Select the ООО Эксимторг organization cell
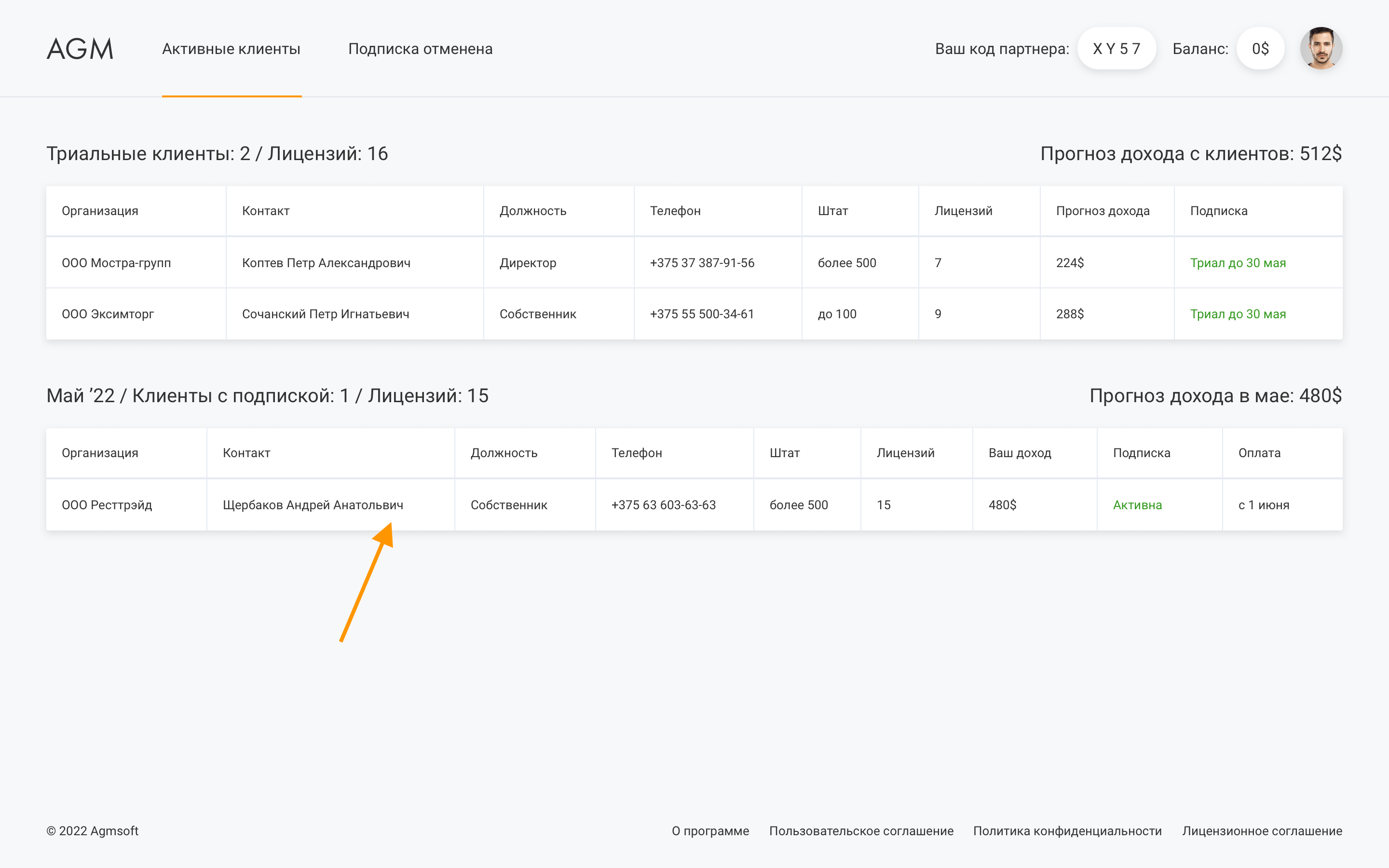Image resolution: width=1389 pixels, height=868 pixels. [108, 314]
